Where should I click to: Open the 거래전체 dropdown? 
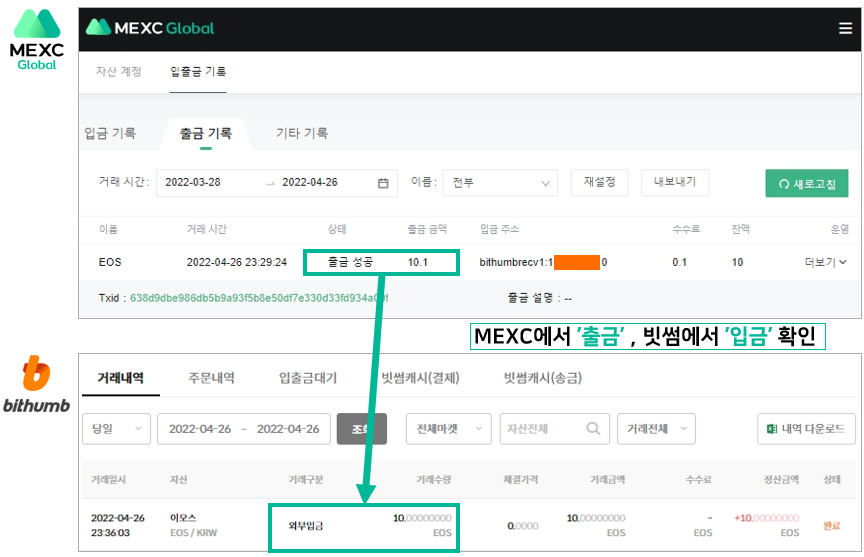tap(656, 429)
